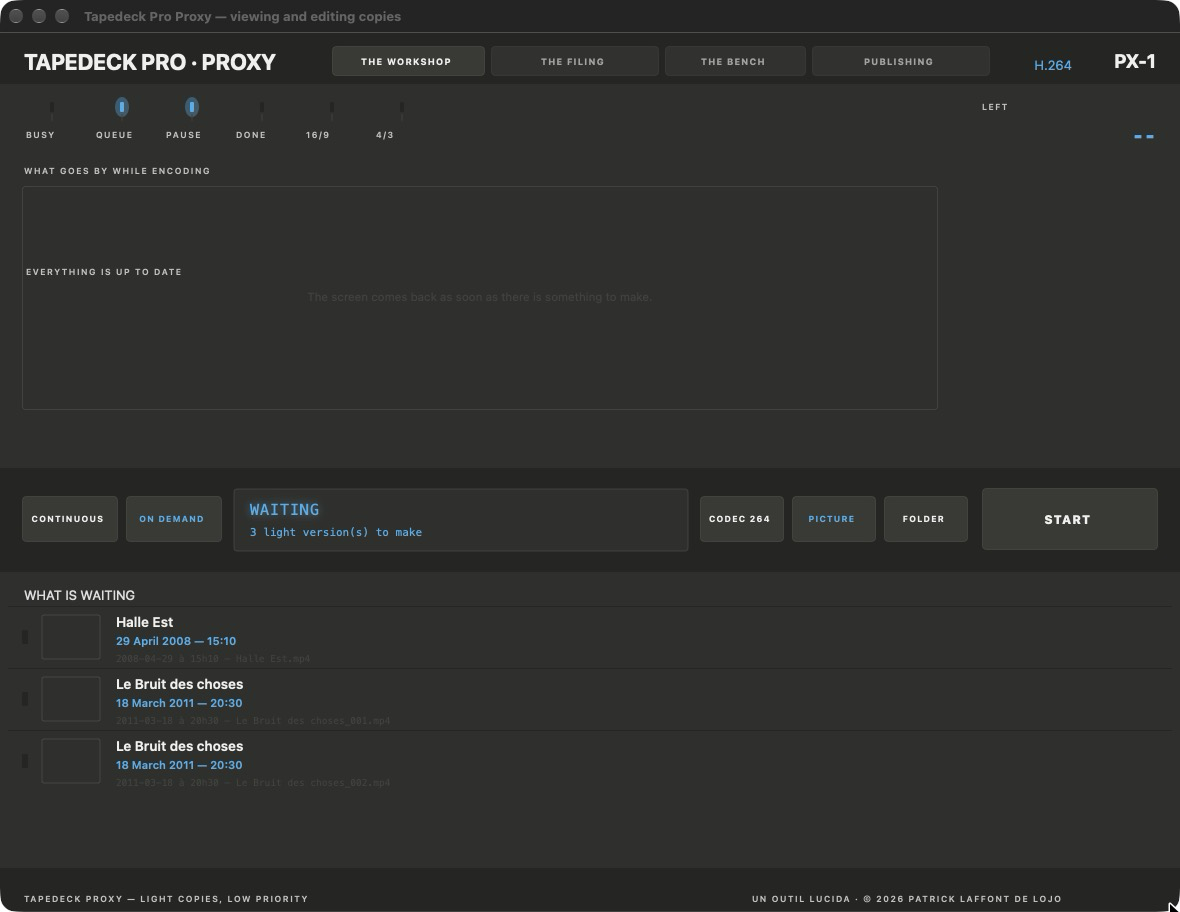This screenshot has height=912, width=1180.
Task: Click the WAITING status display
Action: (x=461, y=520)
